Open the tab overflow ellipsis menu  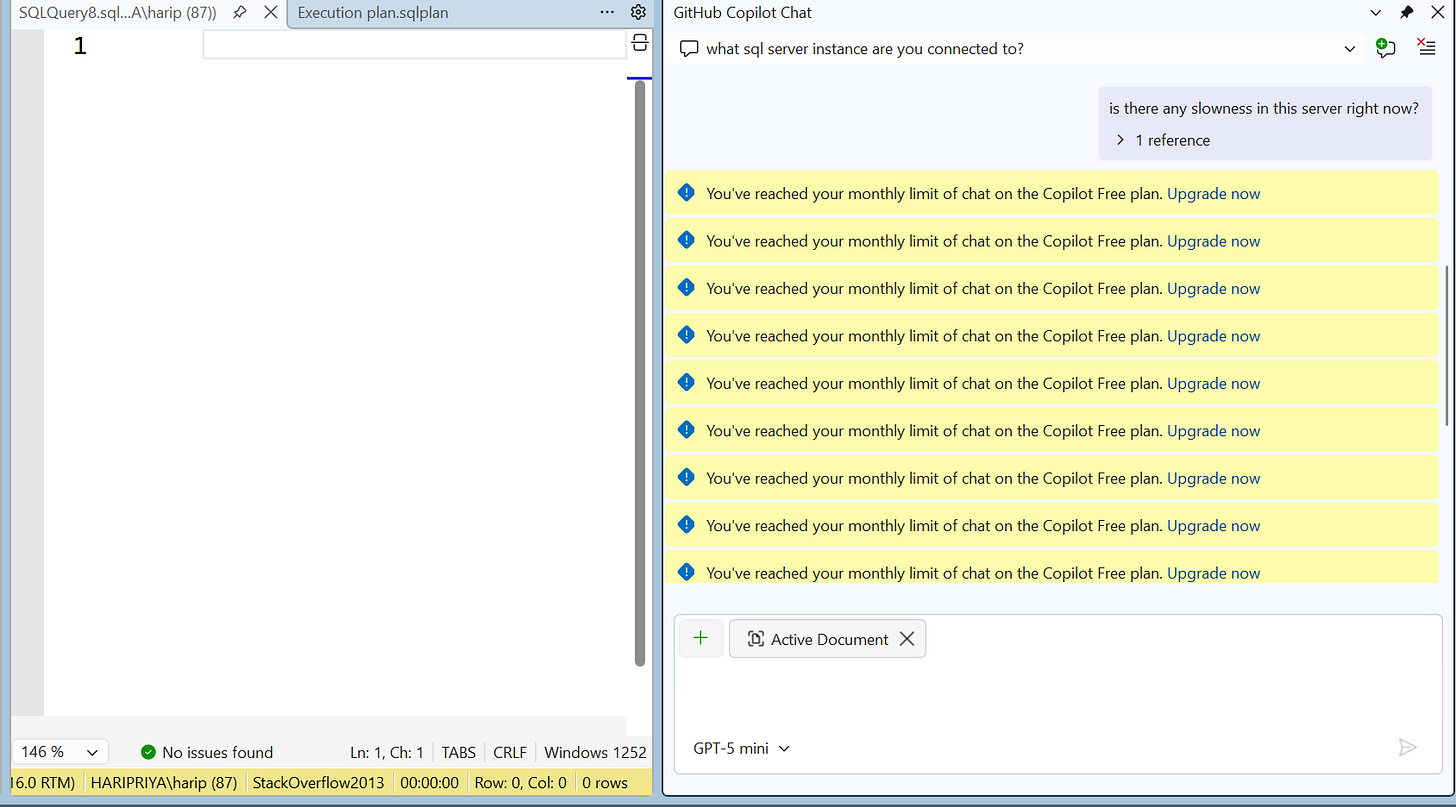click(x=608, y=13)
